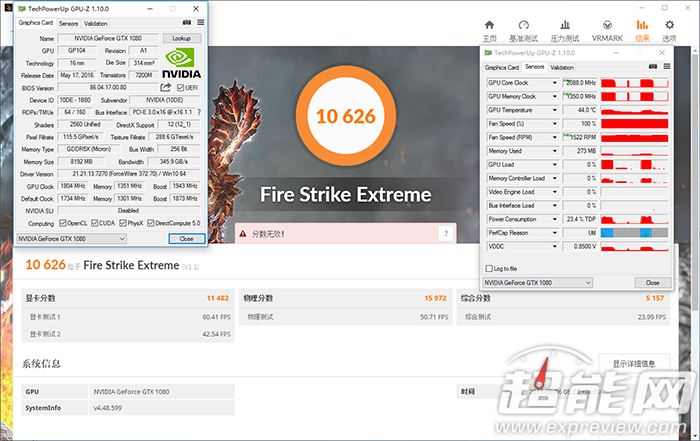The width and height of the screenshot is (700, 441).
Task: Expand the Power Consumption sensor dropdown
Action: (x=555, y=219)
